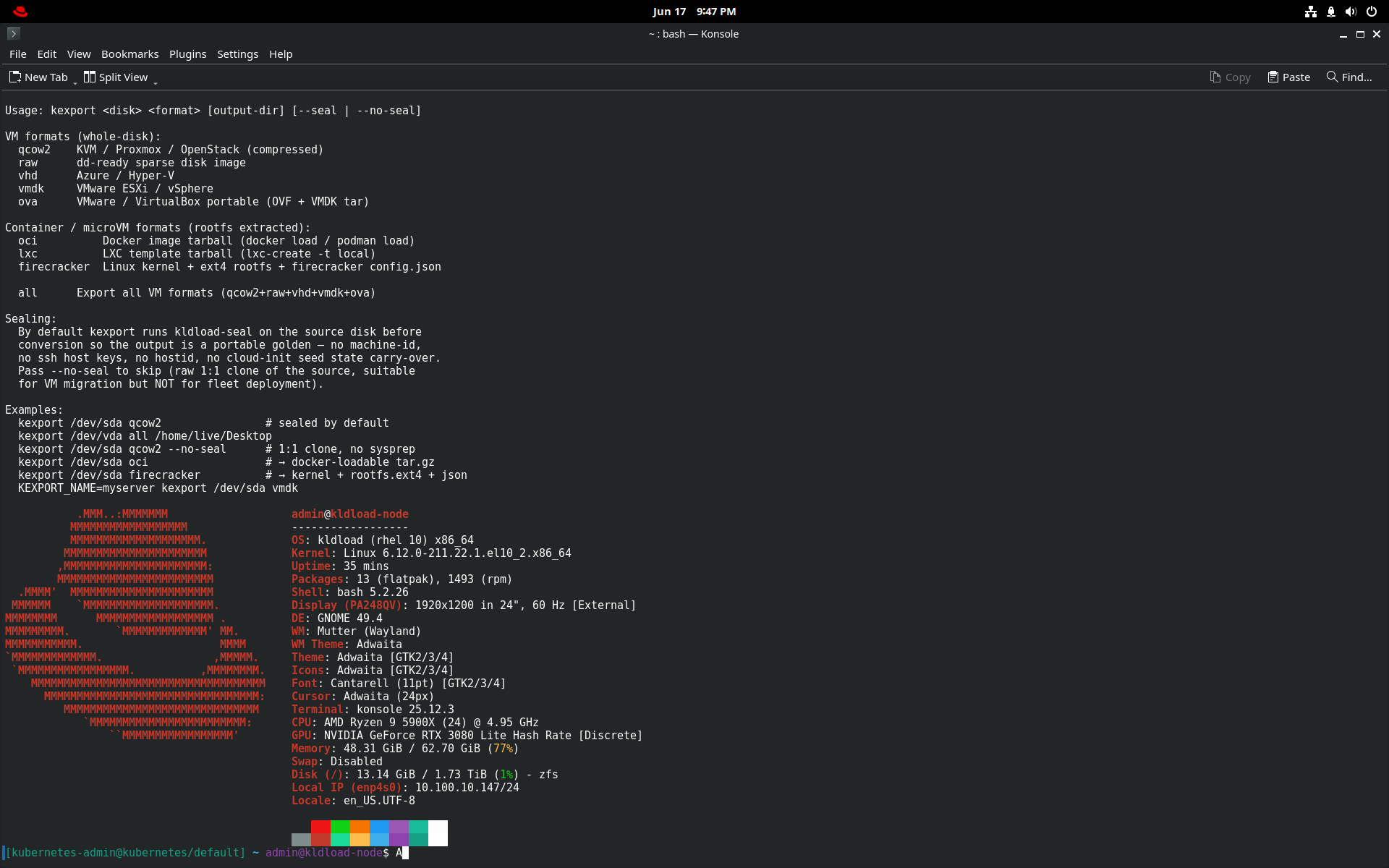The image size is (1389, 868).
Task: Click the Split View toolbar button
Action: [116, 77]
